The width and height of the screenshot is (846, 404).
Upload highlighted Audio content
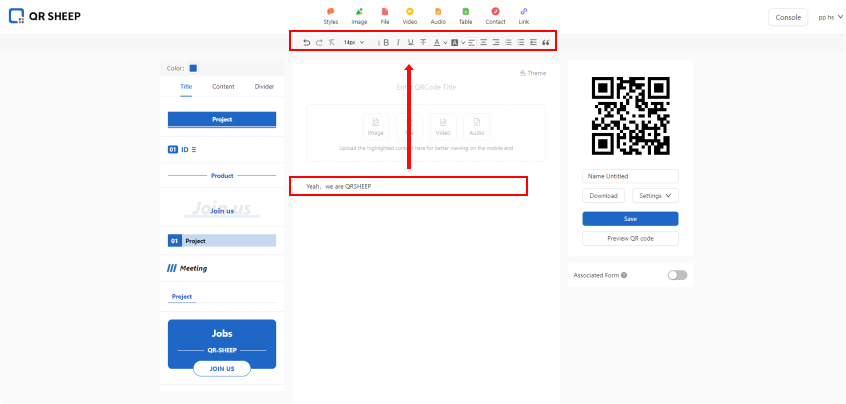tap(477, 126)
